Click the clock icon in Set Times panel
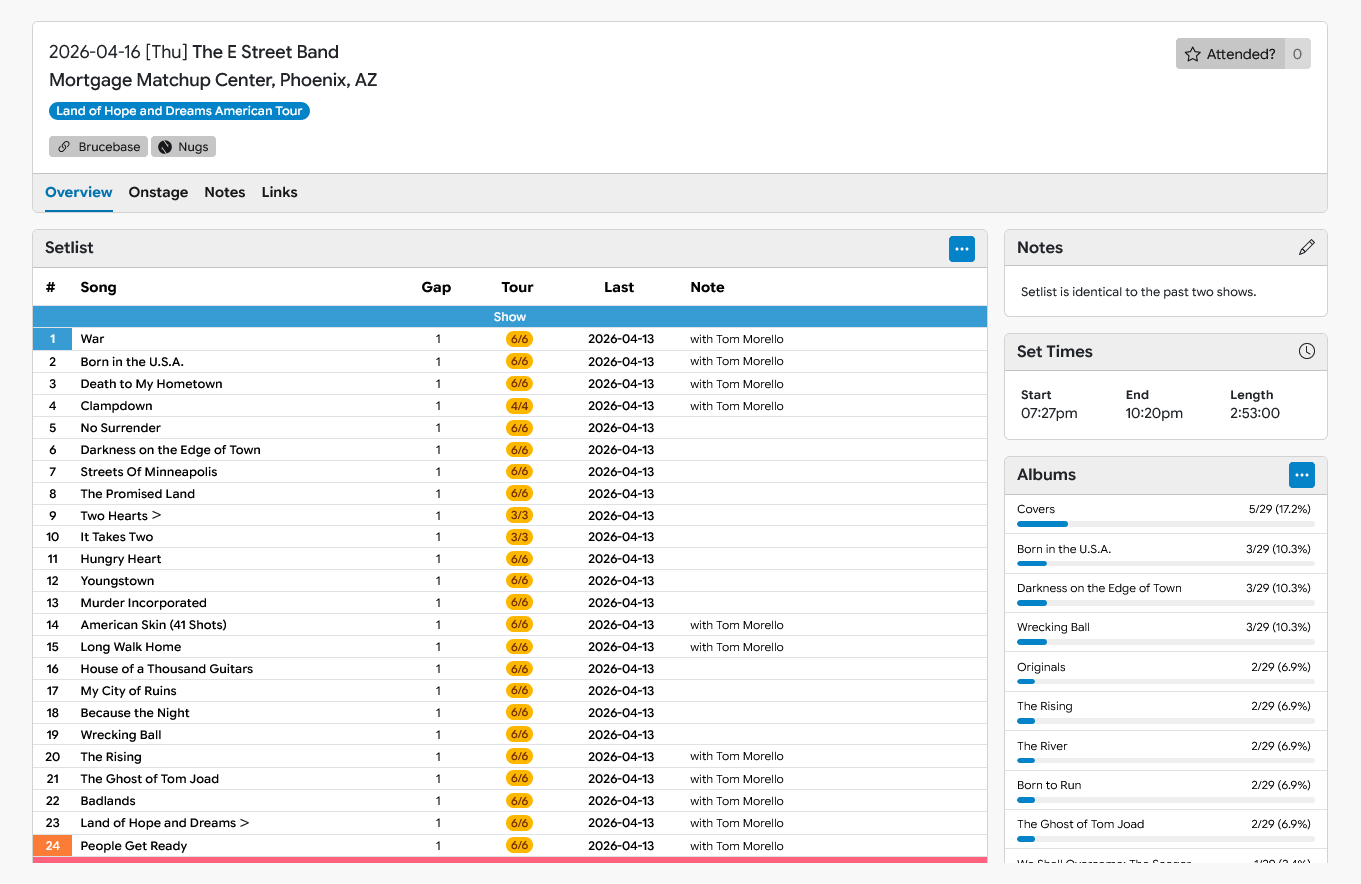 pyautogui.click(x=1306, y=352)
